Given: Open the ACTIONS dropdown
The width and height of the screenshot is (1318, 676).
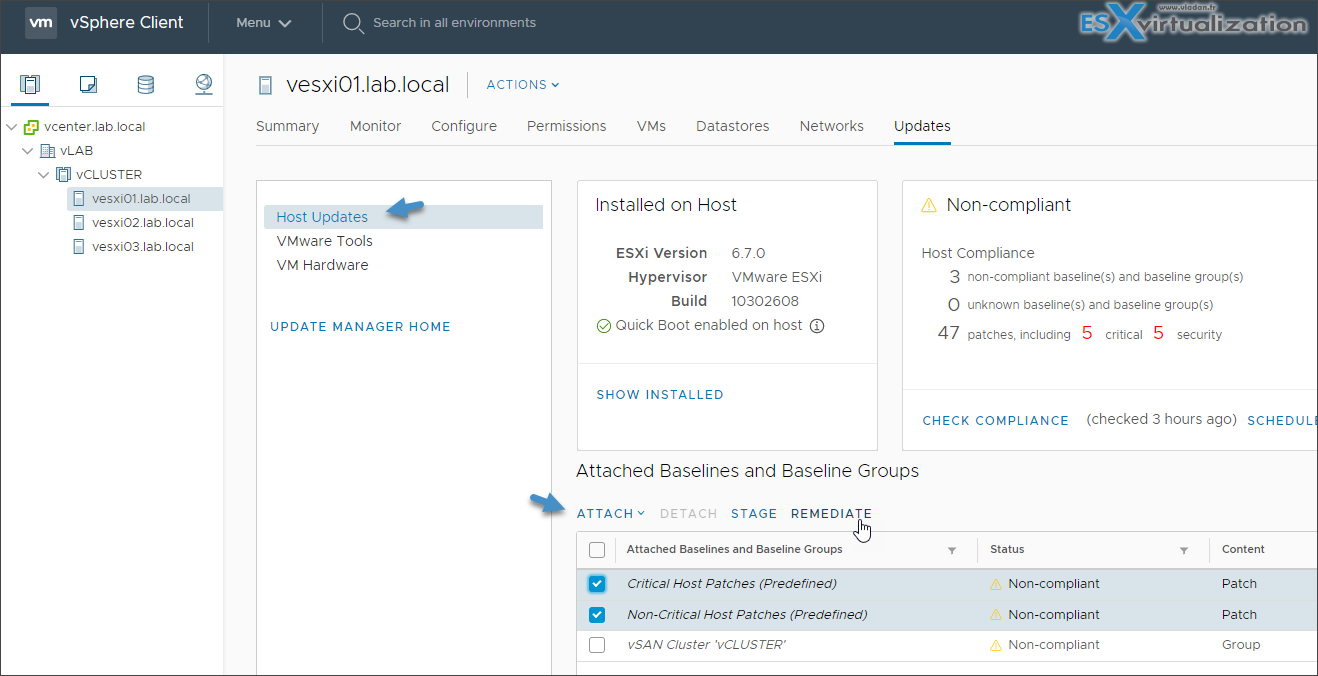Looking at the screenshot, I should point(523,85).
